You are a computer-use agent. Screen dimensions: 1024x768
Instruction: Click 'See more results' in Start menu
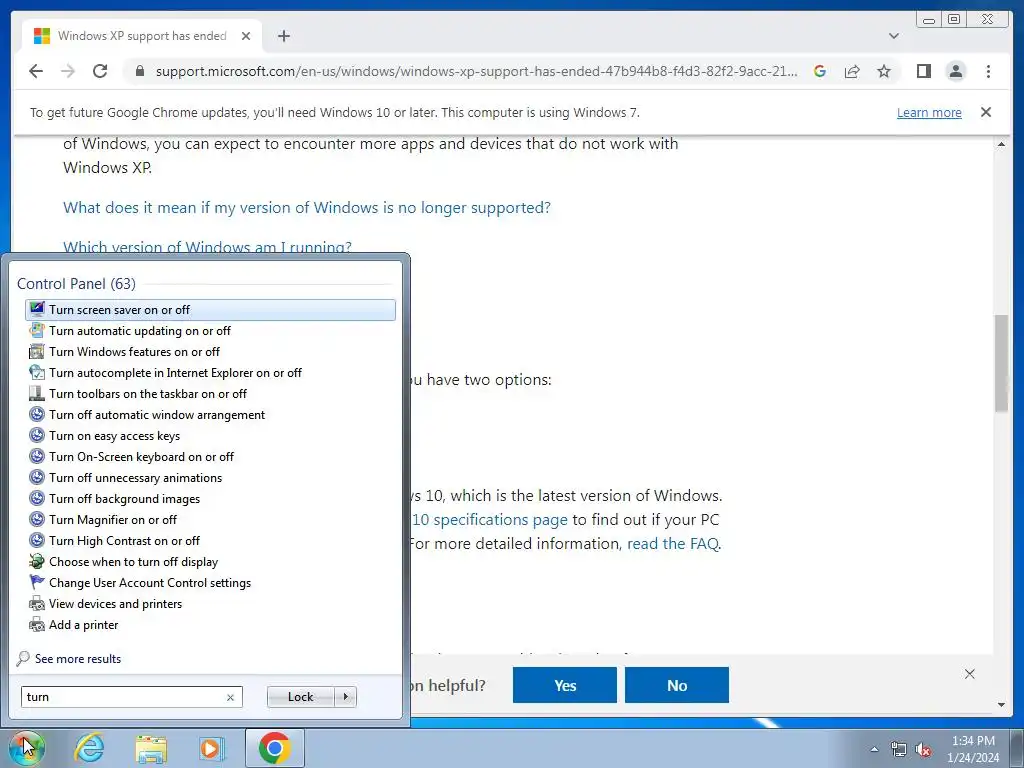pos(78,659)
